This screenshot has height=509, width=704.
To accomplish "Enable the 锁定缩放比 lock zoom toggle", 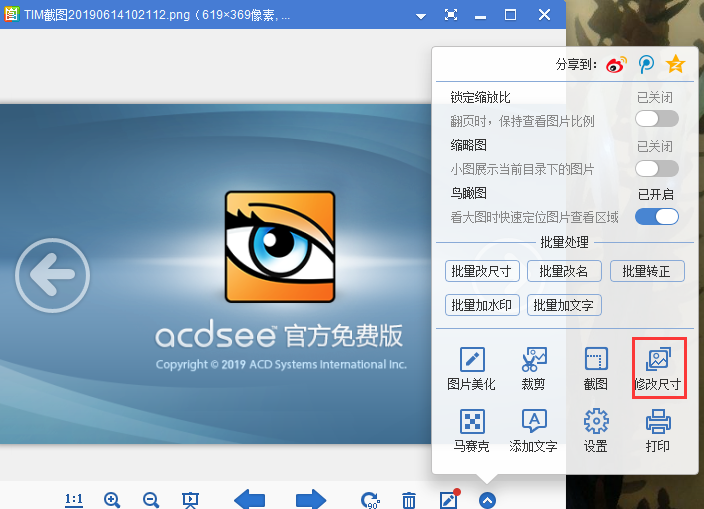I will pyautogui.click(x=657, y=119).
